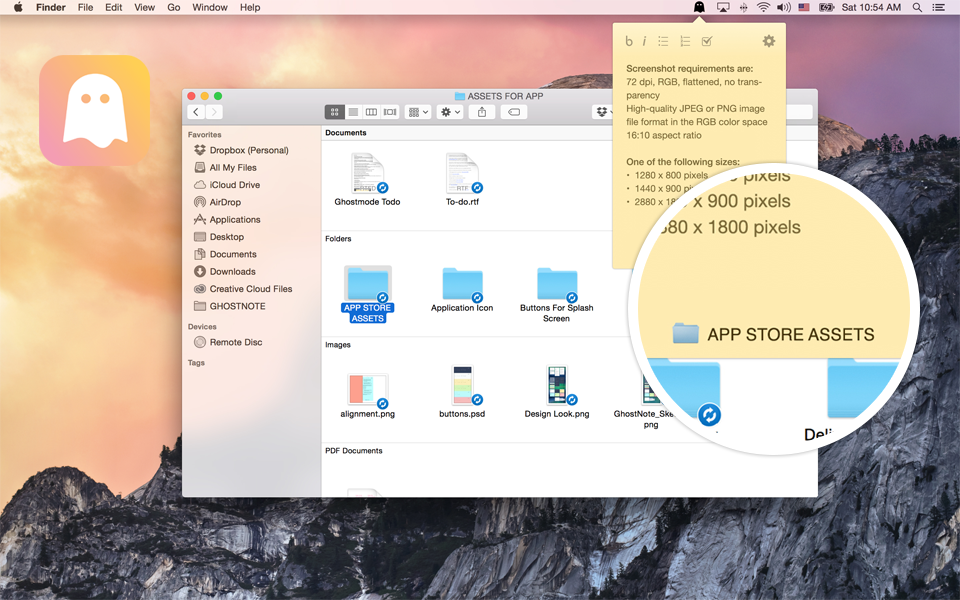Open Applications in Finder sidebar

[234, 219]
